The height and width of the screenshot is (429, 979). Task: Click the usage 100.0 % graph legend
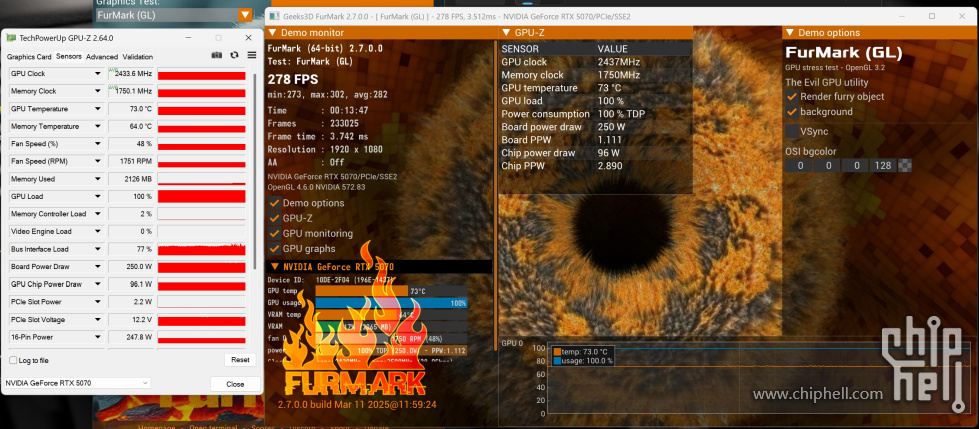(583, 361)
